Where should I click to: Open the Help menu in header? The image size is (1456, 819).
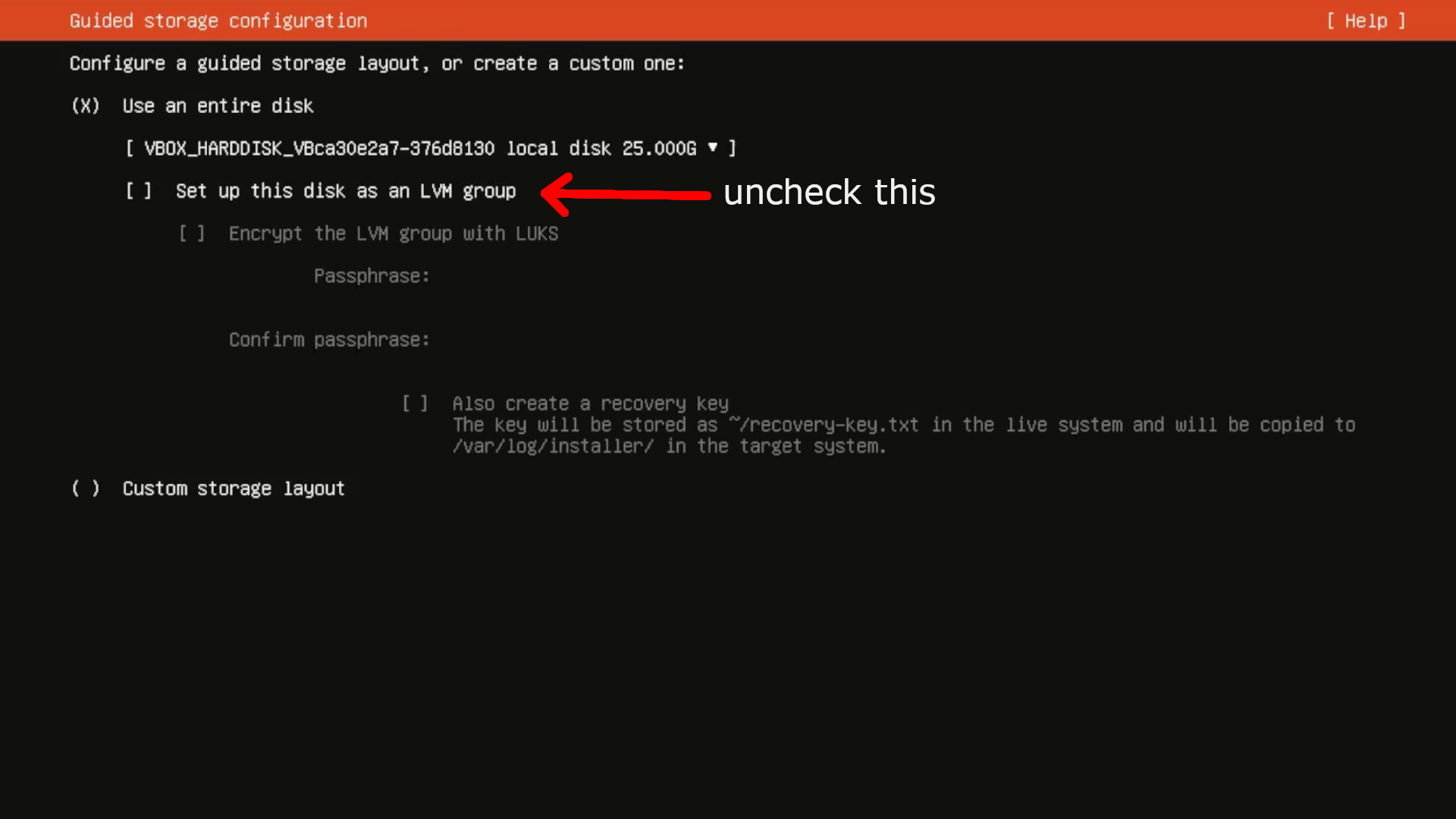click(1366, 21)
